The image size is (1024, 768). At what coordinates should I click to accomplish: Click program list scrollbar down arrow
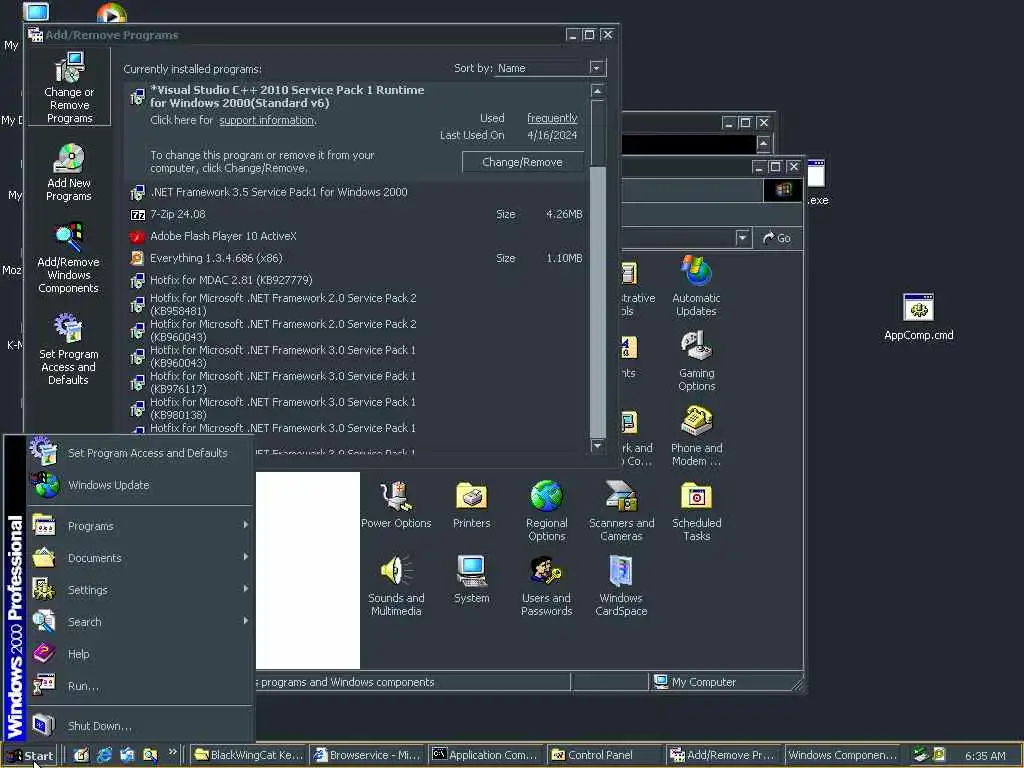pyautogui.click(x=597, y=445)
